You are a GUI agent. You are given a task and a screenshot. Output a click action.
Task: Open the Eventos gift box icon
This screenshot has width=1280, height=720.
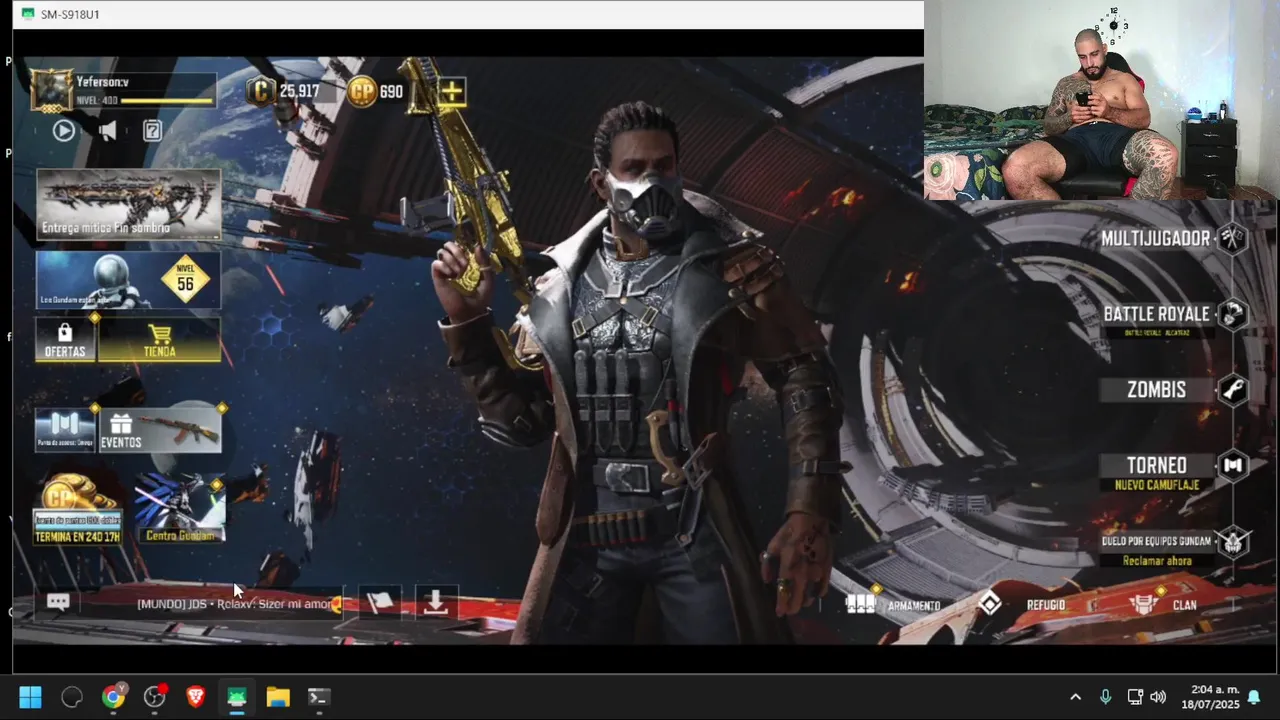(x=121, y=424)
